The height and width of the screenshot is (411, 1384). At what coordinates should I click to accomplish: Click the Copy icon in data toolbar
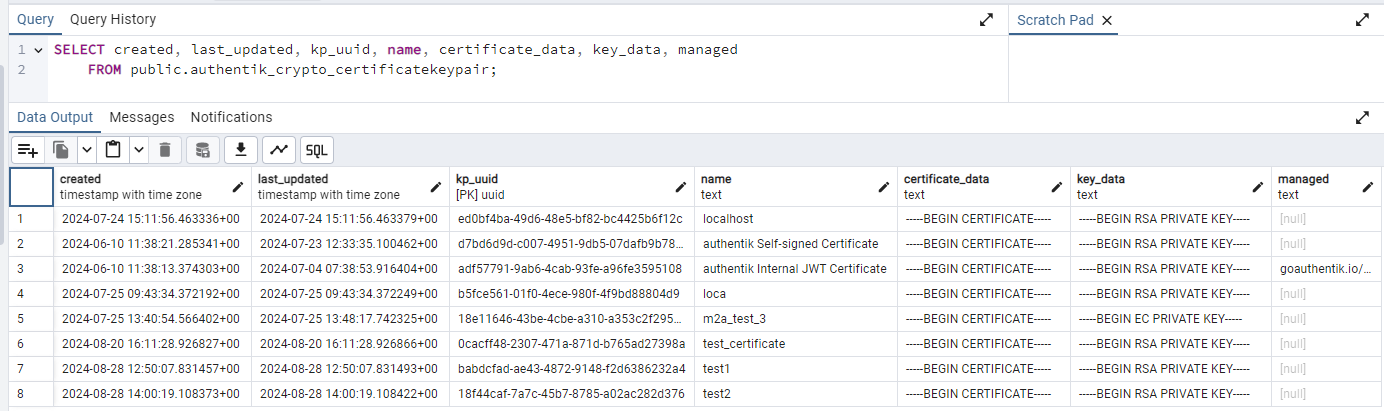coord(61,150)
